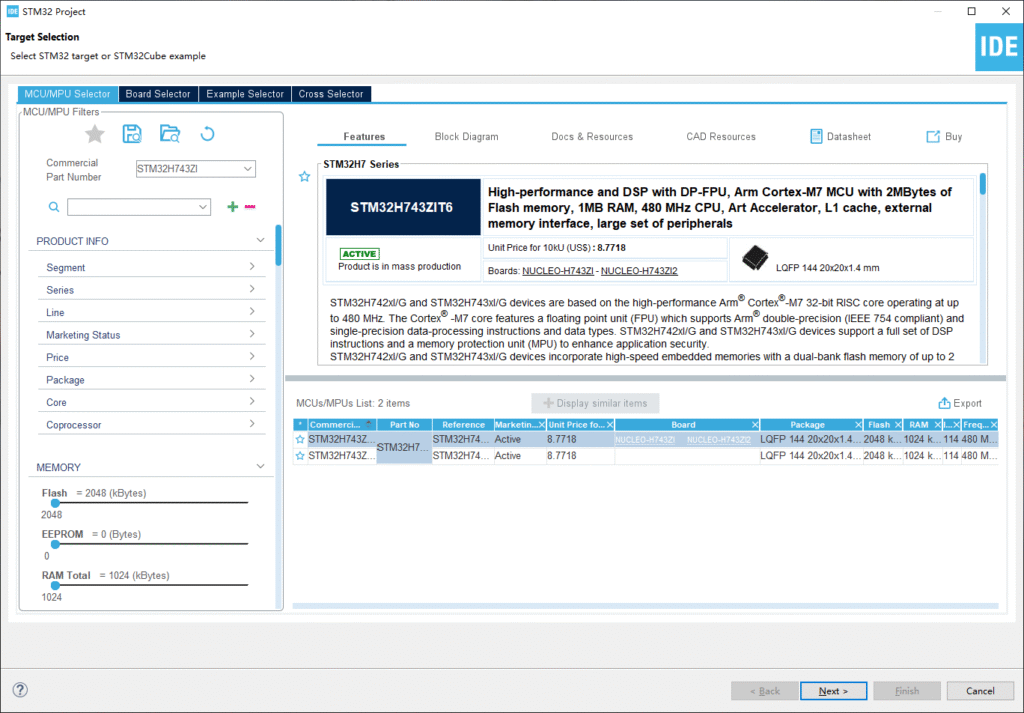
Task: Click the star column header in the list
Action: click(300, 424)
